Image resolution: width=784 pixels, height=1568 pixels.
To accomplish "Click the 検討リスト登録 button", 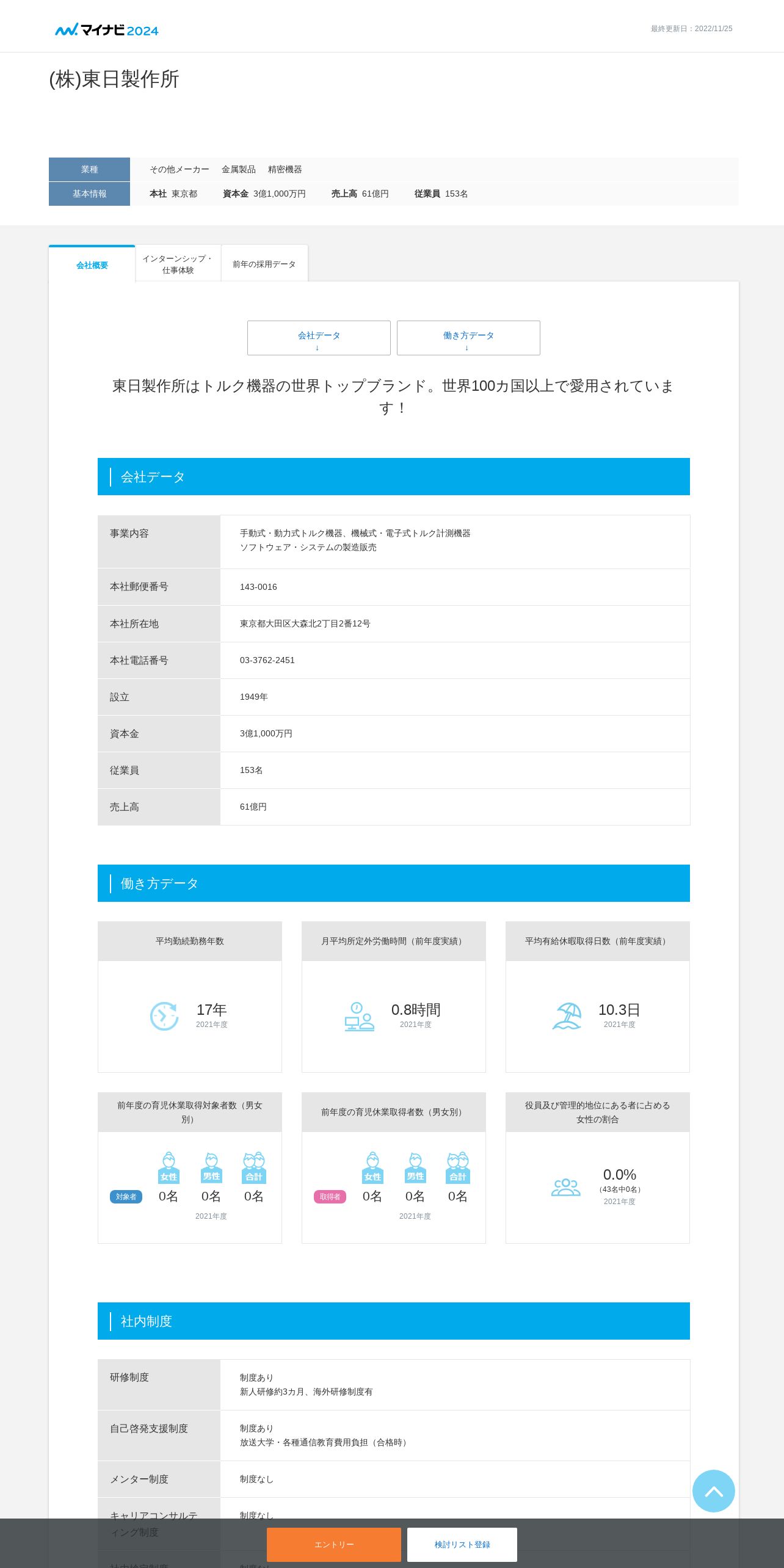I will (462, 1544).
